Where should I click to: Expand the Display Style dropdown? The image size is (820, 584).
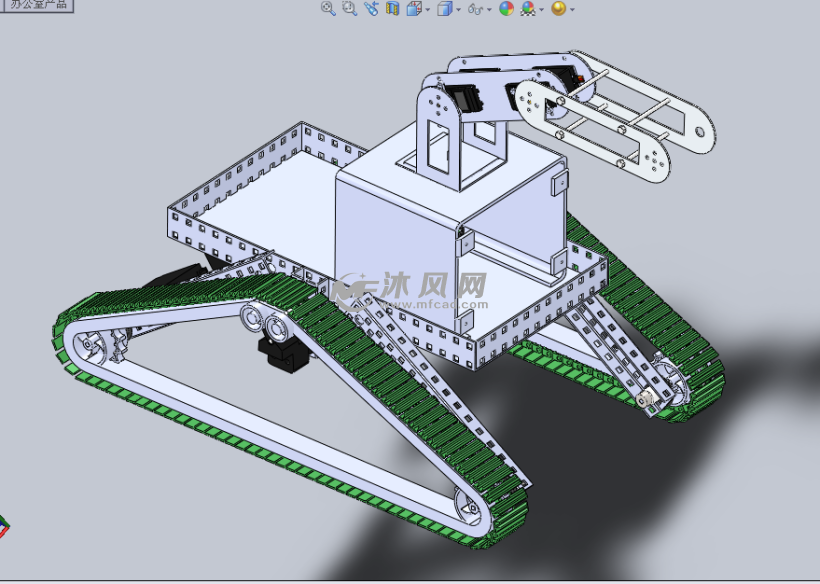pyautogui.click(x=489, y=10)
